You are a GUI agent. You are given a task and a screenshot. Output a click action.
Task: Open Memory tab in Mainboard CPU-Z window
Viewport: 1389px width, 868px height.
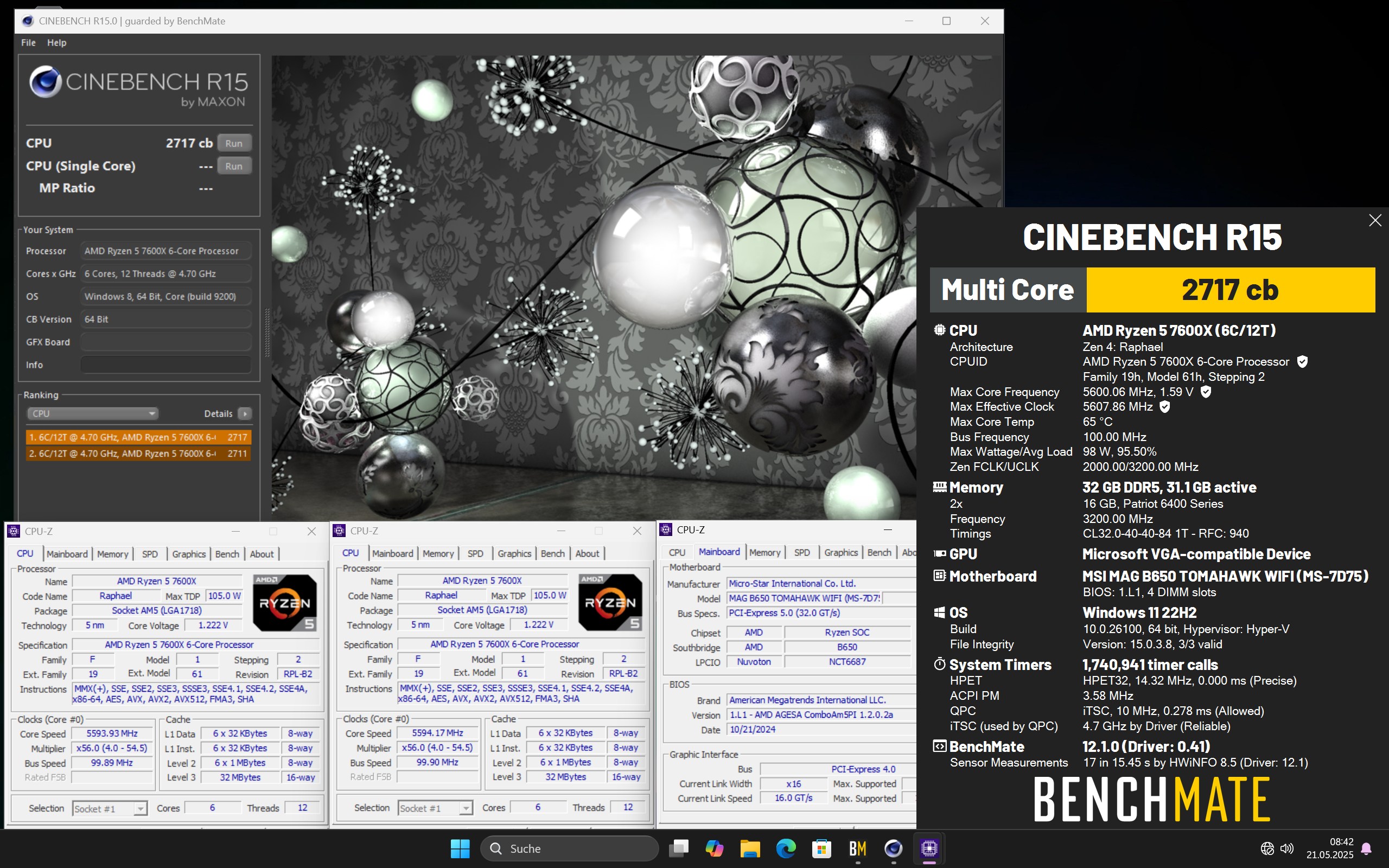[764, 552]
